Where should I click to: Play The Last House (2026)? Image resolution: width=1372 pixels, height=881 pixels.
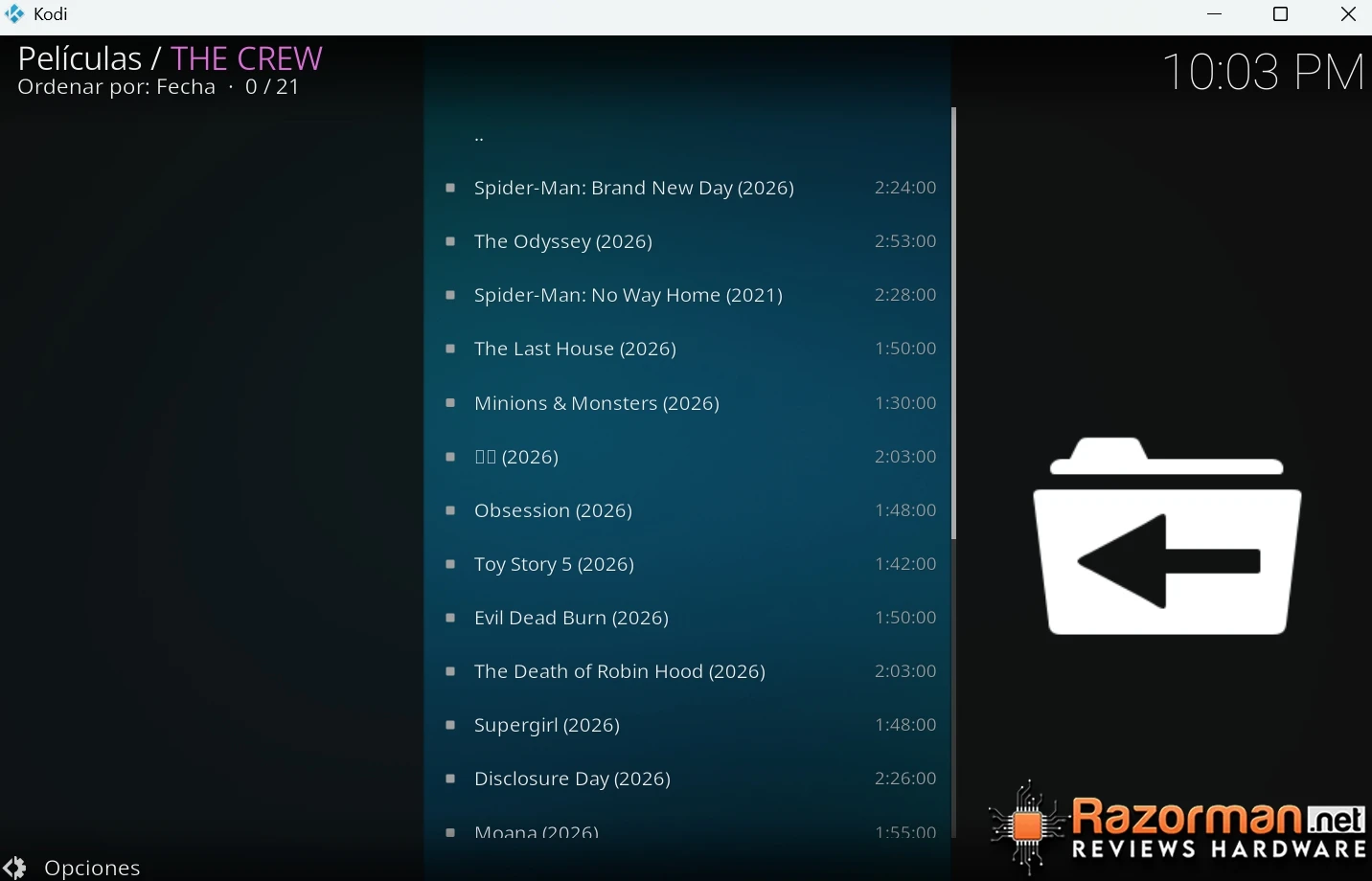tap(688, 349)
